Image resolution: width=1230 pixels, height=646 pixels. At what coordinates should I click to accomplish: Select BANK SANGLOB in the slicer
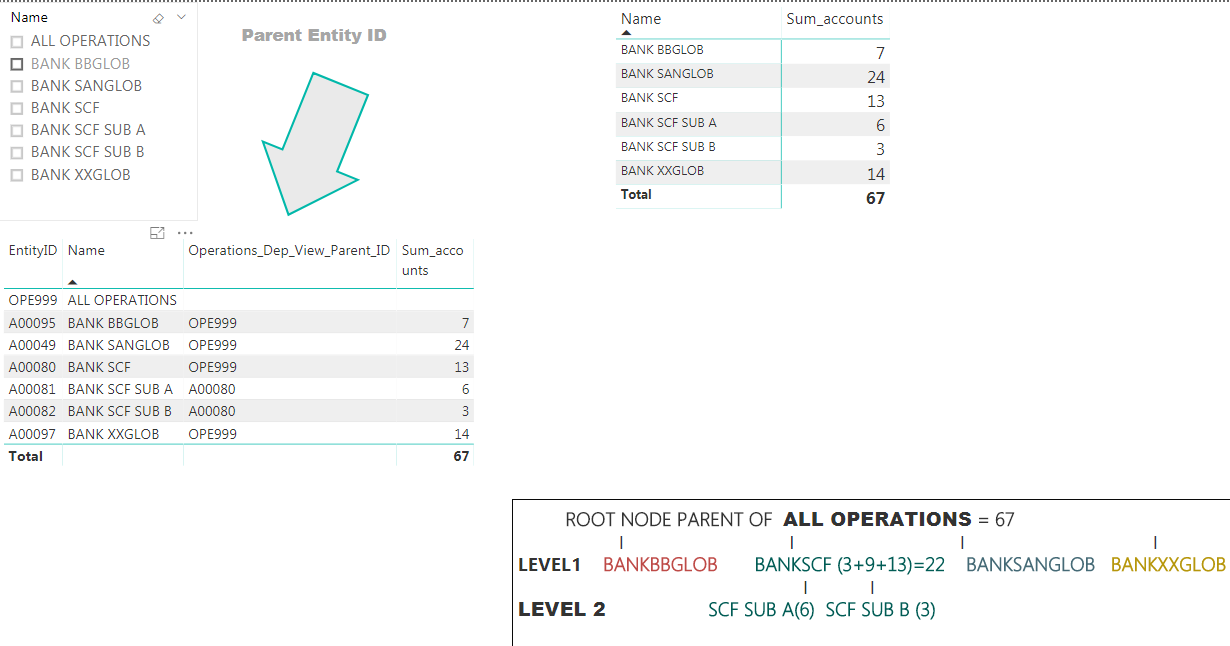pos(16,86)
